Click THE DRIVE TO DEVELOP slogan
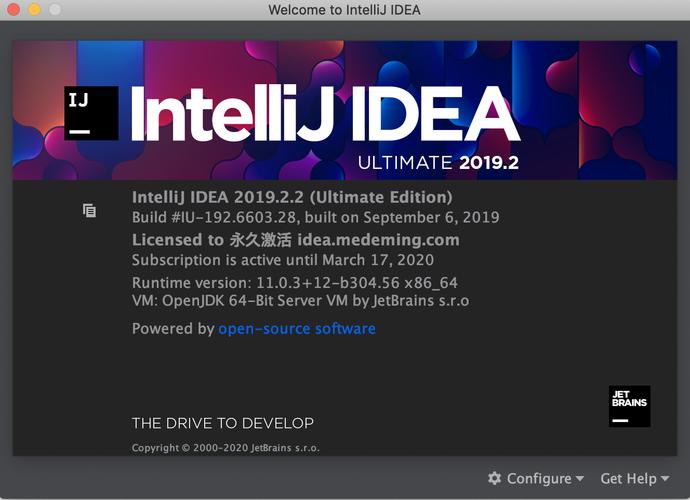The image size is (690, 500). tap(223, 423)
